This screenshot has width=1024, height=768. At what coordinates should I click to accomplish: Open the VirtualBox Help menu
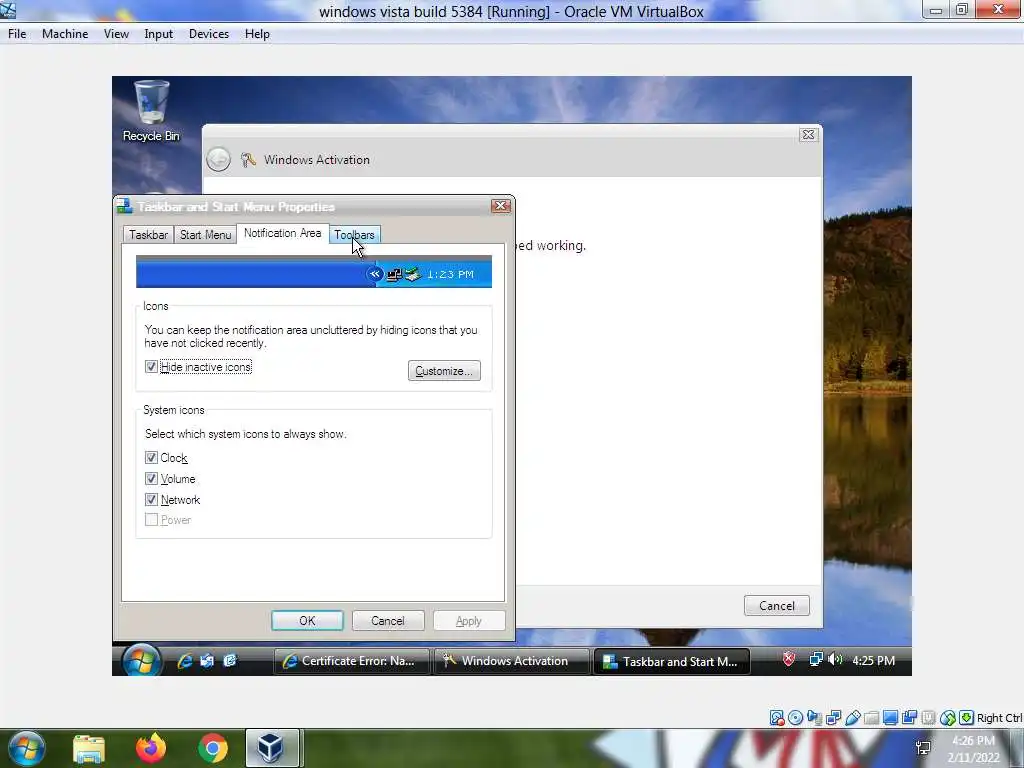pyautogui.click(x=257, y=34)
